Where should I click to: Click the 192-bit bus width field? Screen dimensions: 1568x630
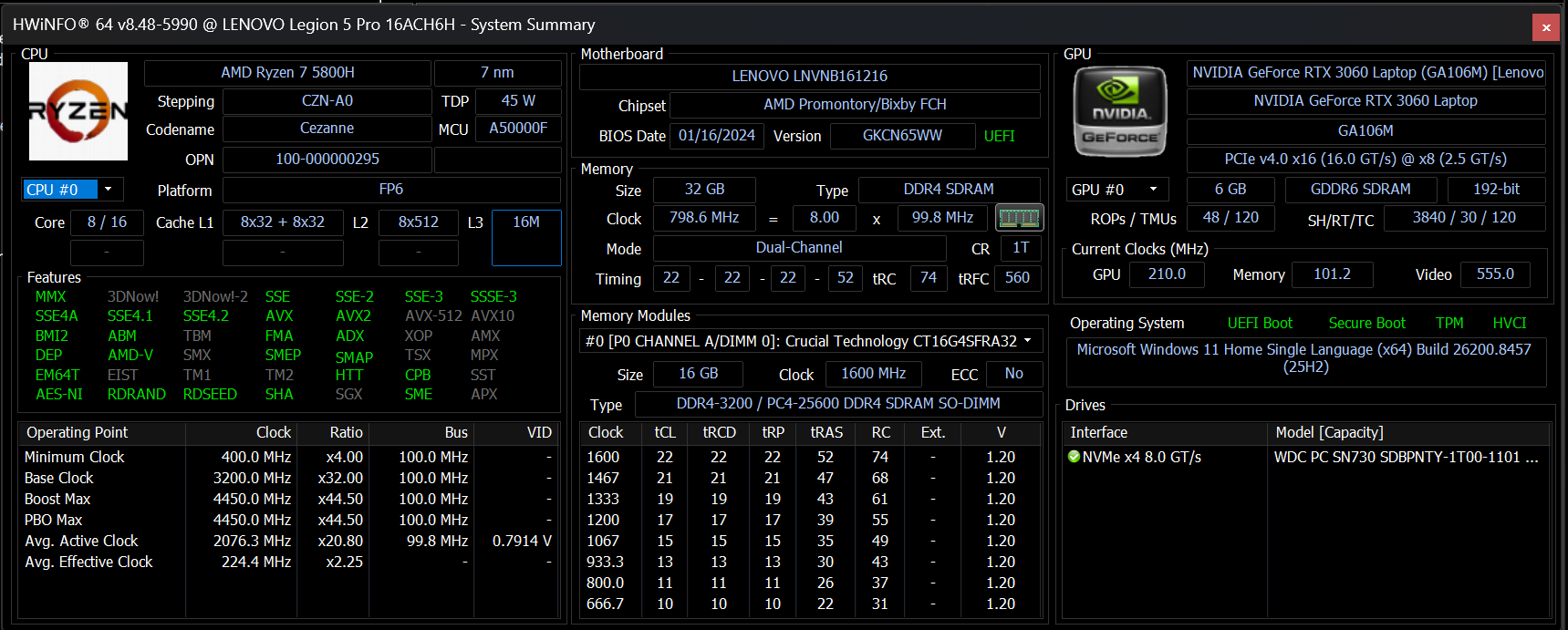[x=1497, y=190]
